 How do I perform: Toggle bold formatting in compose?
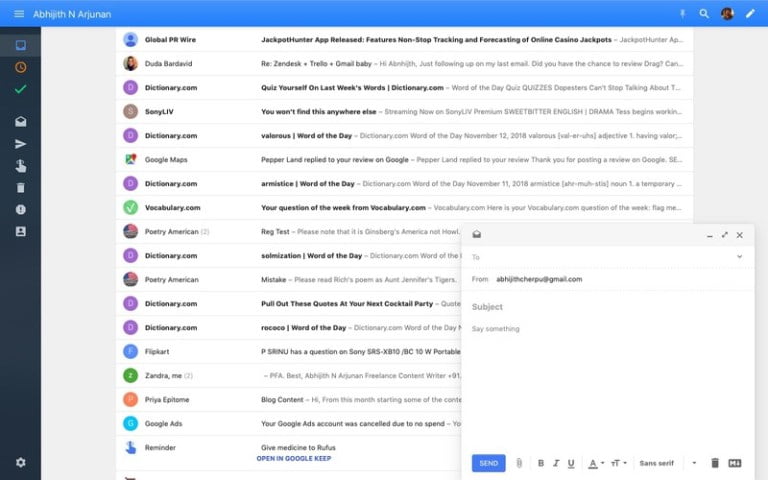point(541,463)
